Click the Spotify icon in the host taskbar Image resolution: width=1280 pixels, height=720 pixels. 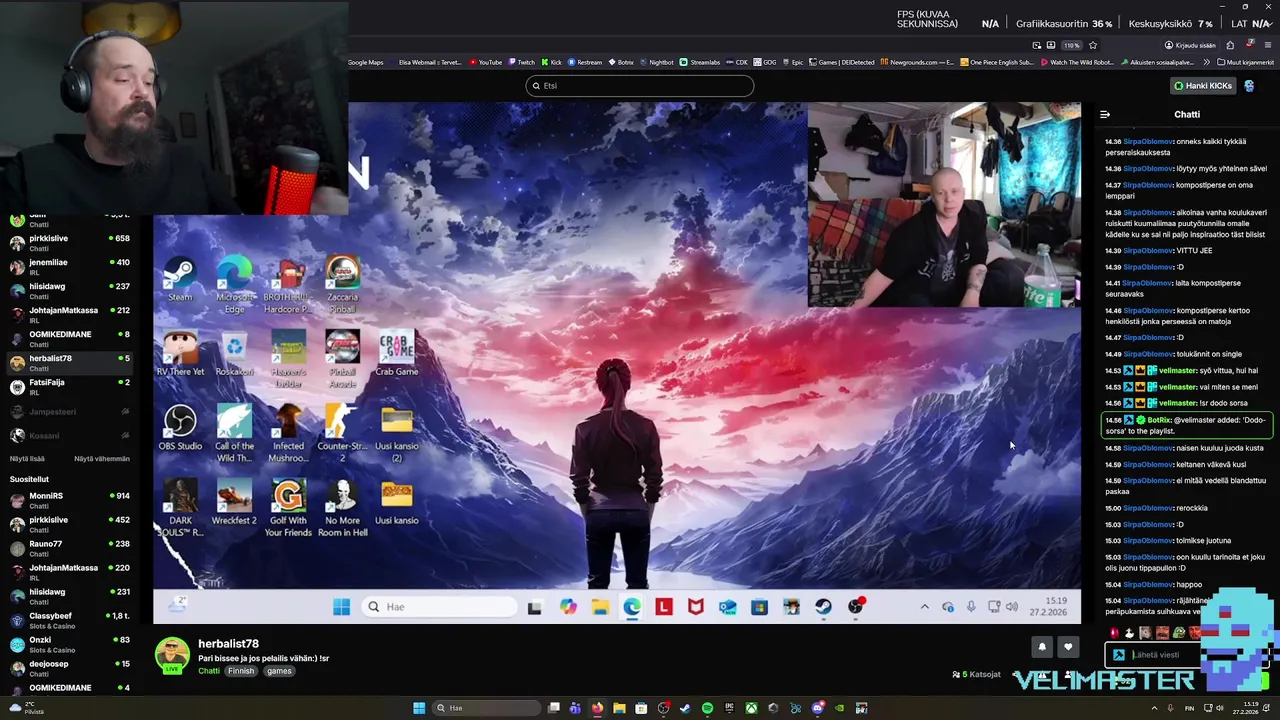[707, 708]
